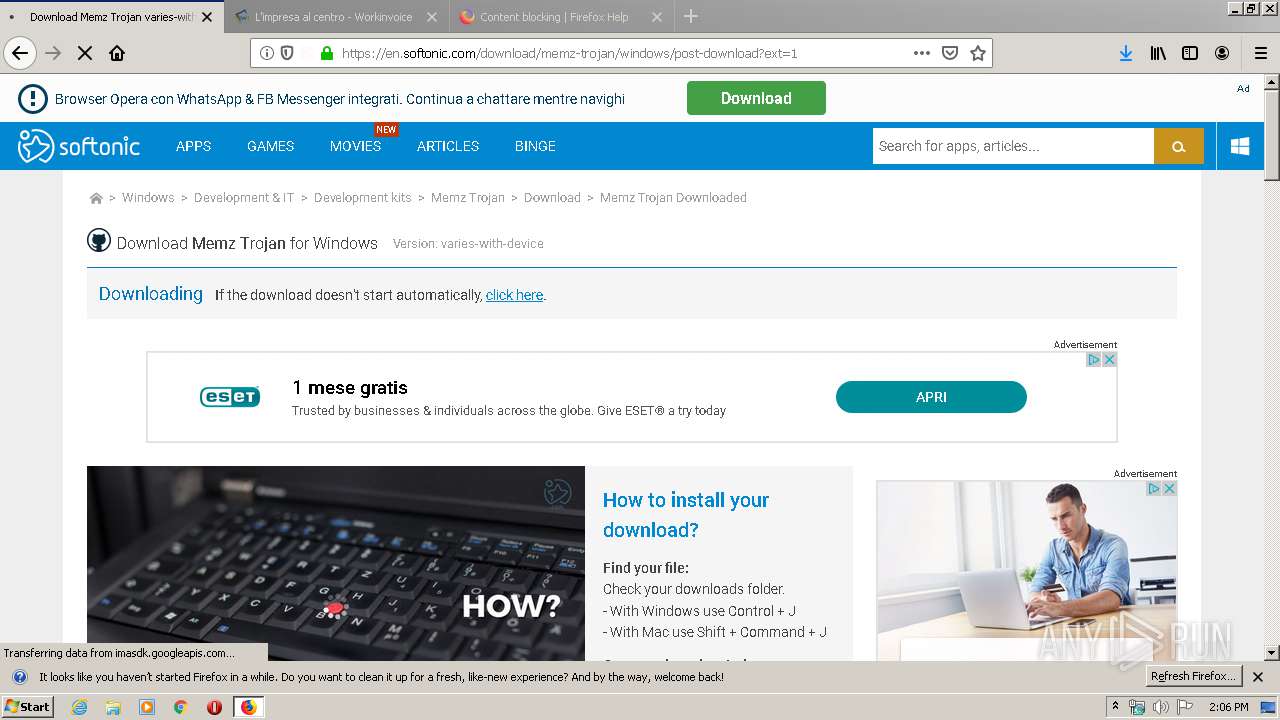Viewport: 1280px width, 720px height.
Task: Open tracking protection shield icon
Action: click(287, 53)
